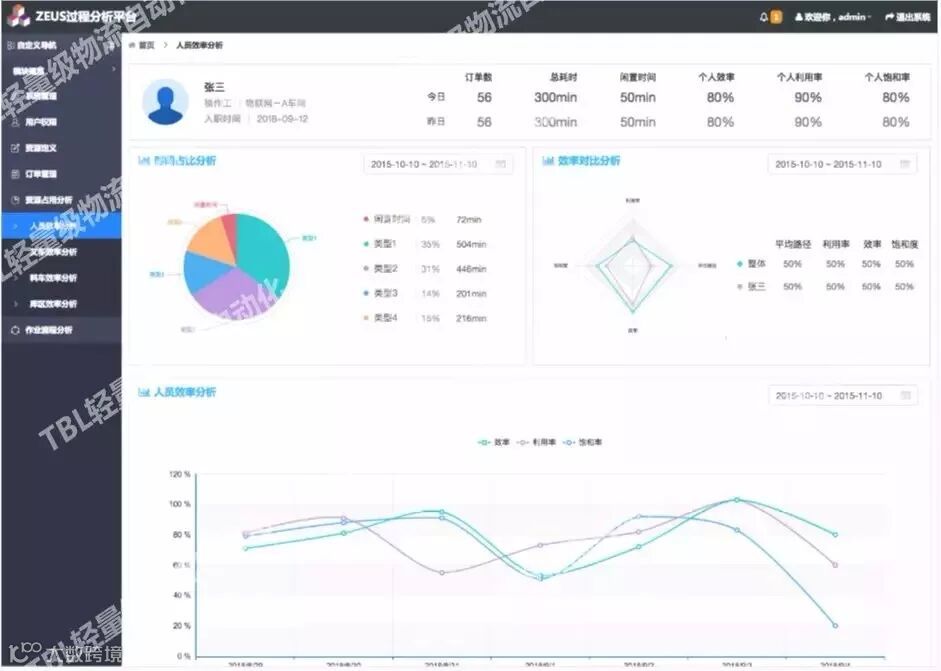Toggle the 饱和率 line series legend

pos(582,442)
